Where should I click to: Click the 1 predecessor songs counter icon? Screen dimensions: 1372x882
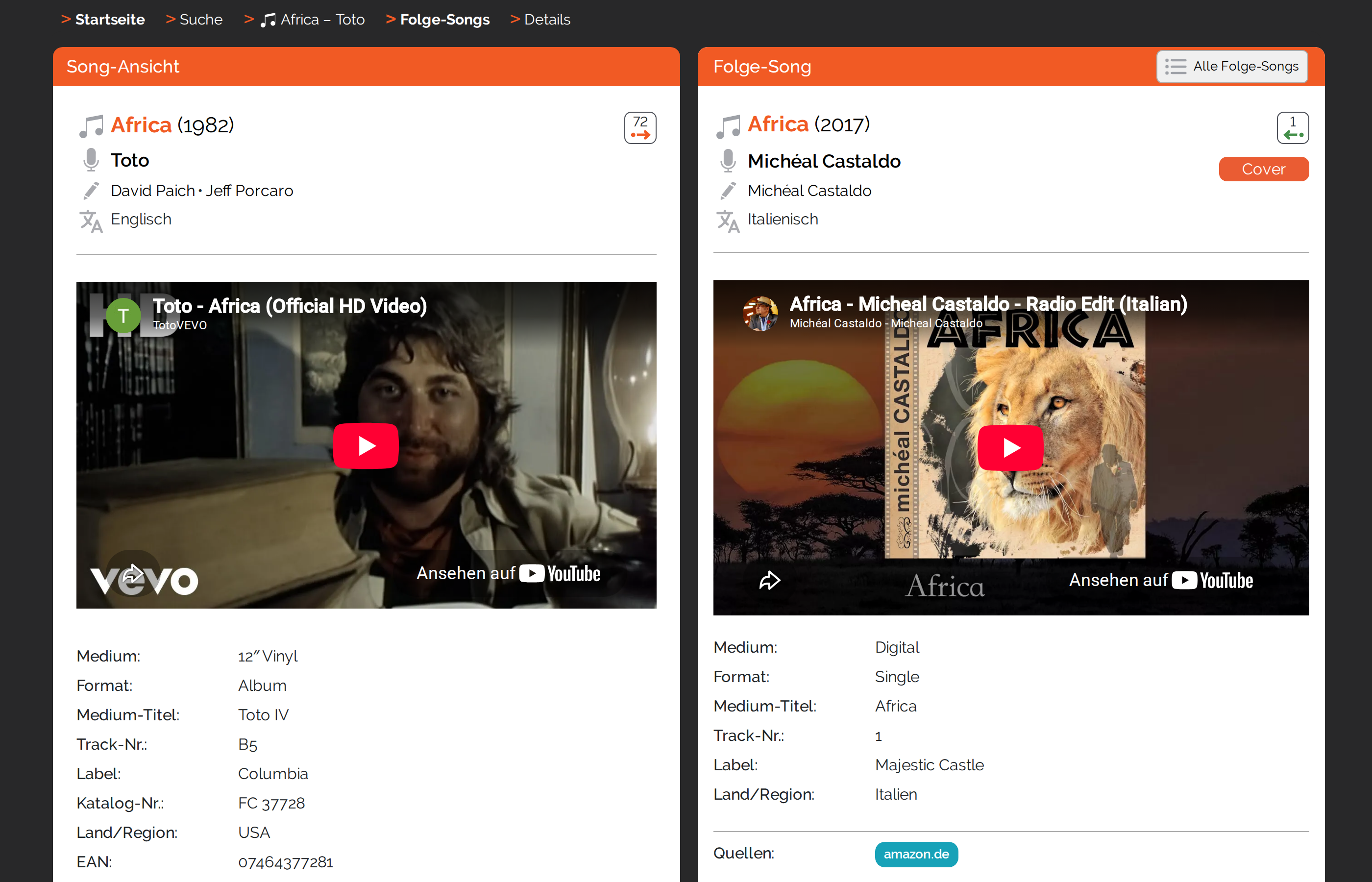[x=1293, y=128]
